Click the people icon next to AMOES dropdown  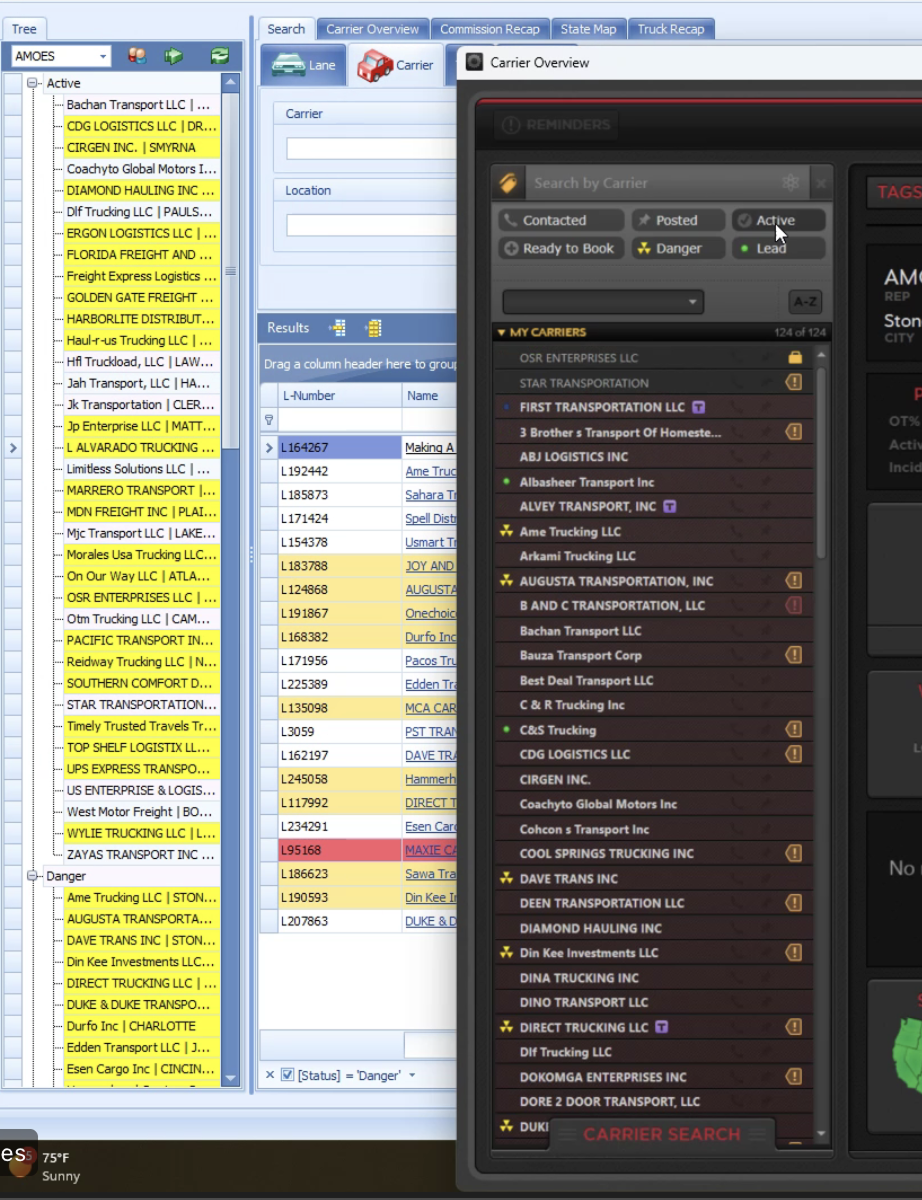click(x=138, y=56)
